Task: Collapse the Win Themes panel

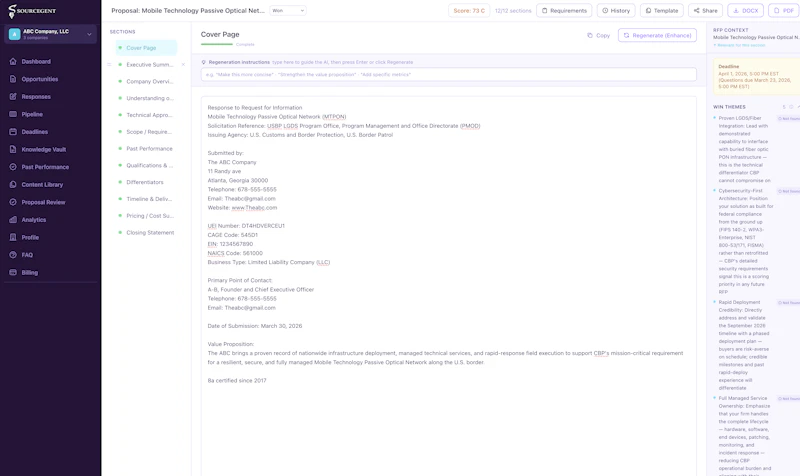Action: tap(798, 107)
